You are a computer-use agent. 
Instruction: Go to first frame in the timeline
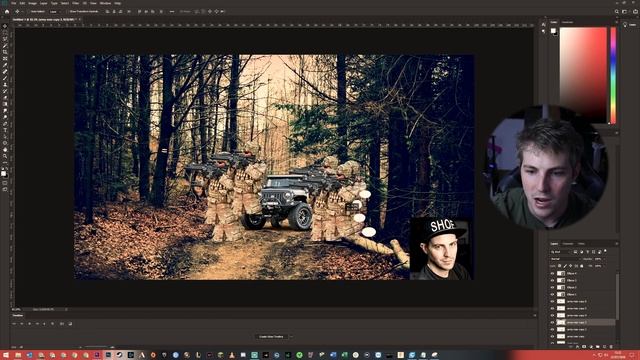[14, 324]
